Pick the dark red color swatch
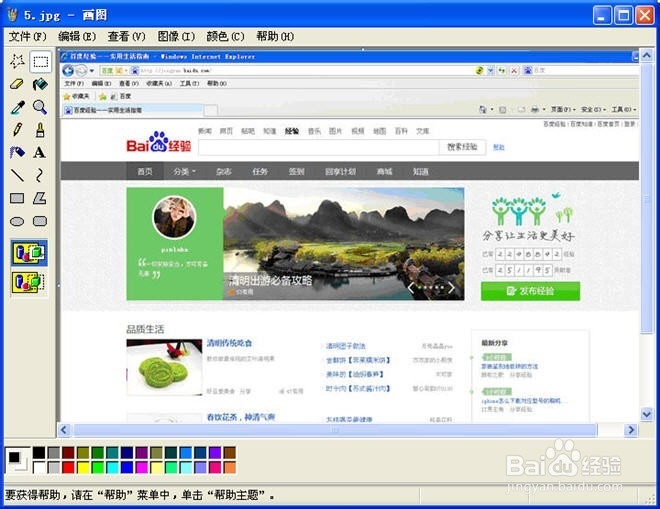 [68, 453]
